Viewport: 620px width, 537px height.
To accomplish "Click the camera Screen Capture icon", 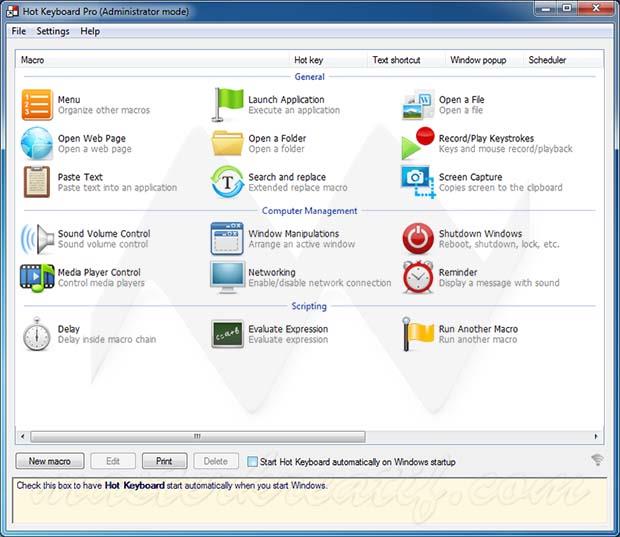I will pyautogui.click(x=418, y=182).
